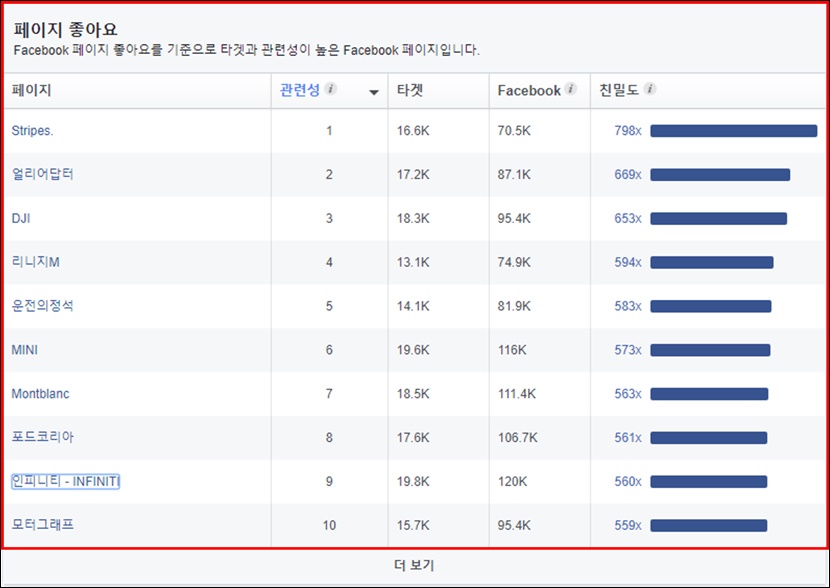830x588 pixels.
Task: Click 14.1K target value
Action: click(x=413, y=306)
